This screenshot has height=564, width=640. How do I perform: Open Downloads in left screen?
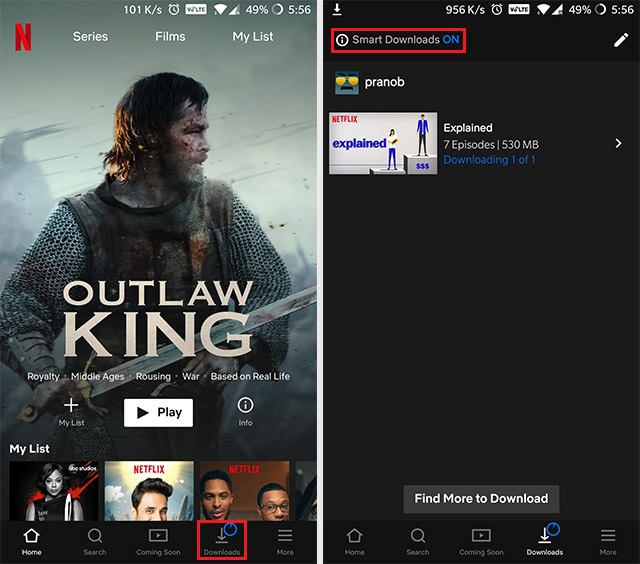[222, 540]
